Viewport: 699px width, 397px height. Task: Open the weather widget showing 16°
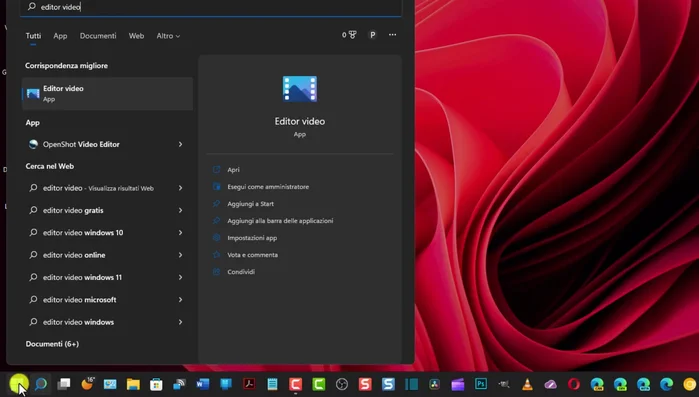tap(88, 383)
